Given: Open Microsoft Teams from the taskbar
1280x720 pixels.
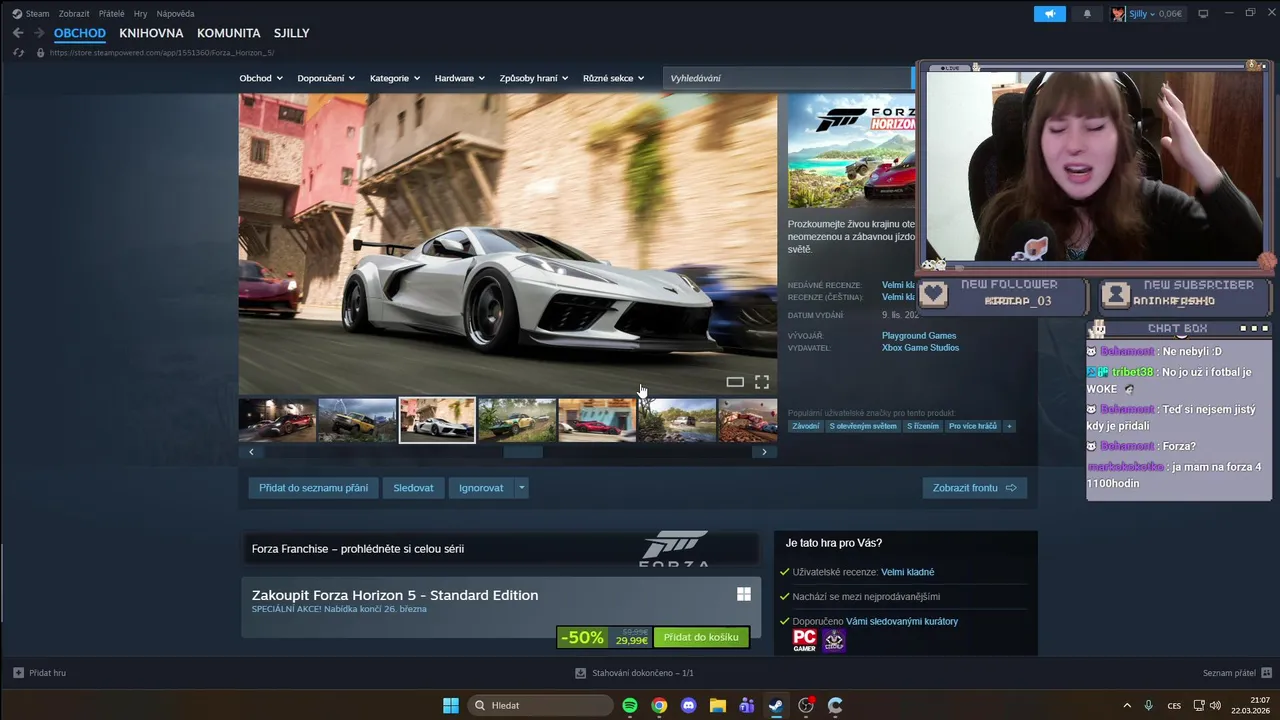Looking at the screenshot, I should click(x=746, y=705).
